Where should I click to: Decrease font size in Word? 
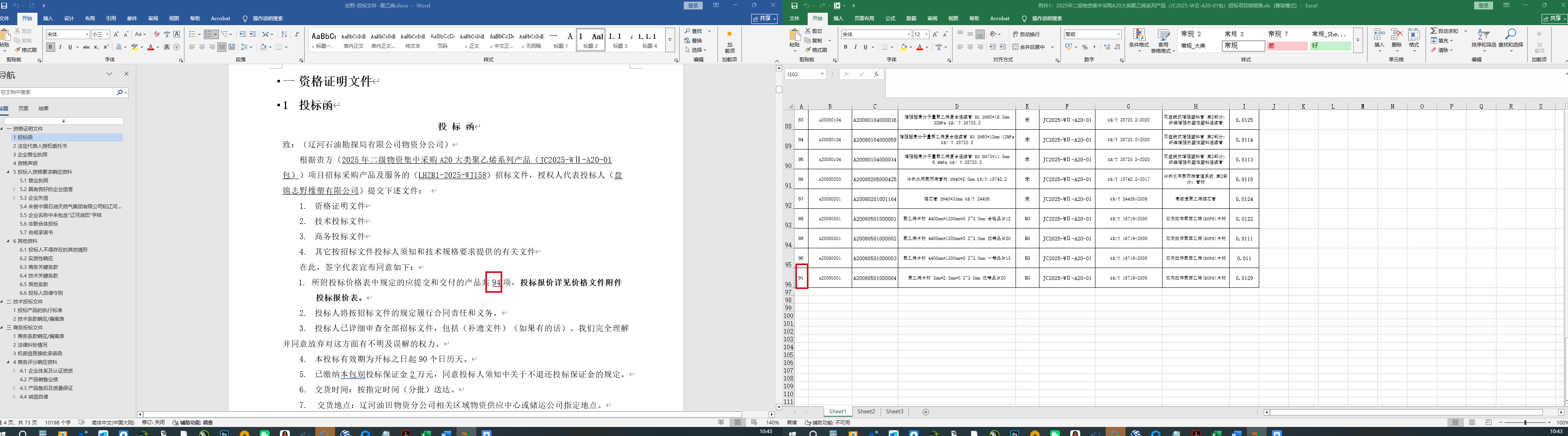point(126,34)
